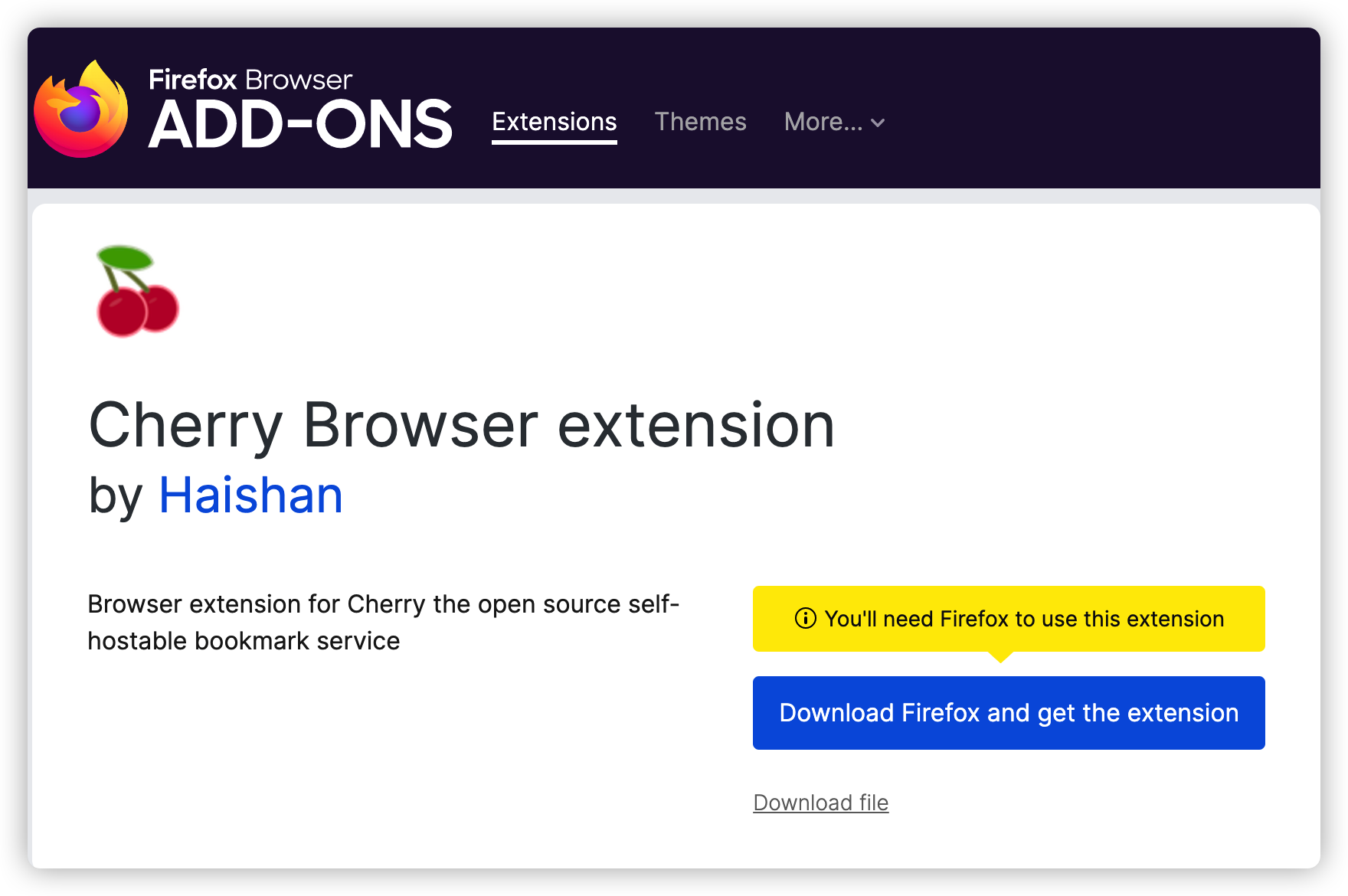Screen dimensions: 1348x896
Task: Click the Cherry Browser extension heading
Action: (462, 425)
